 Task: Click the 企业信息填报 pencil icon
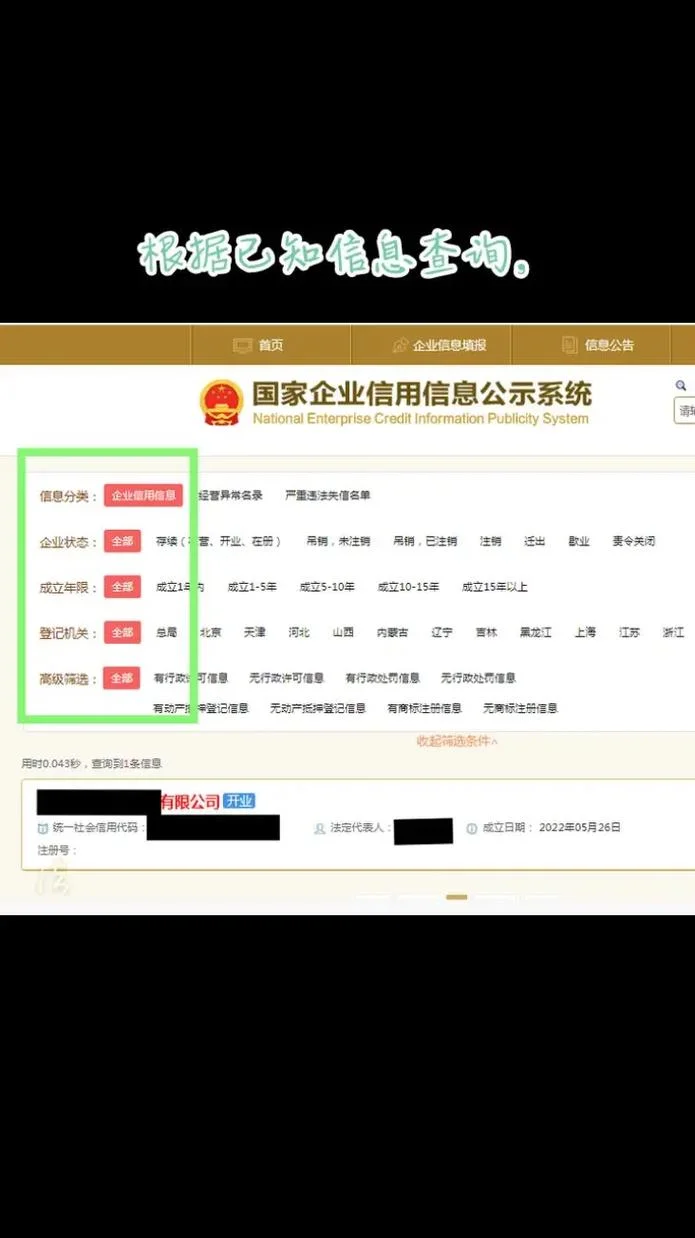(x=400, y=345)
